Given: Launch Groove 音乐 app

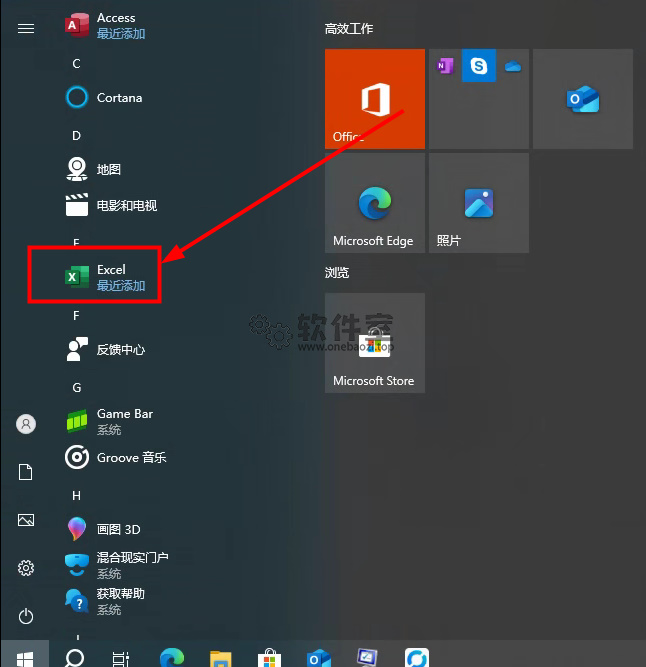Looking at the screenshot, I should pyautogui.click(x=116, y=457).
